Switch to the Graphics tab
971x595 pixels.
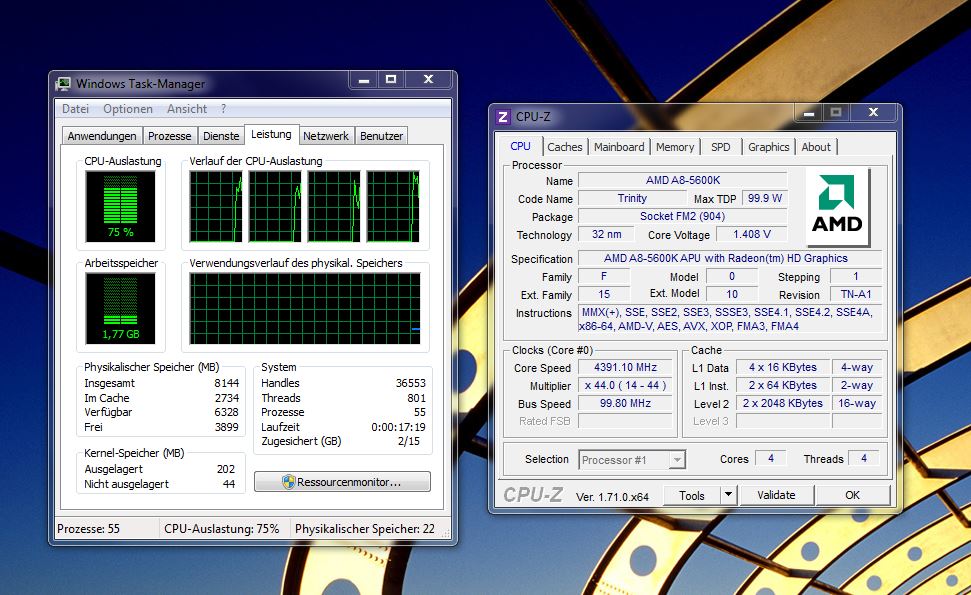click(x=769, y=147)
